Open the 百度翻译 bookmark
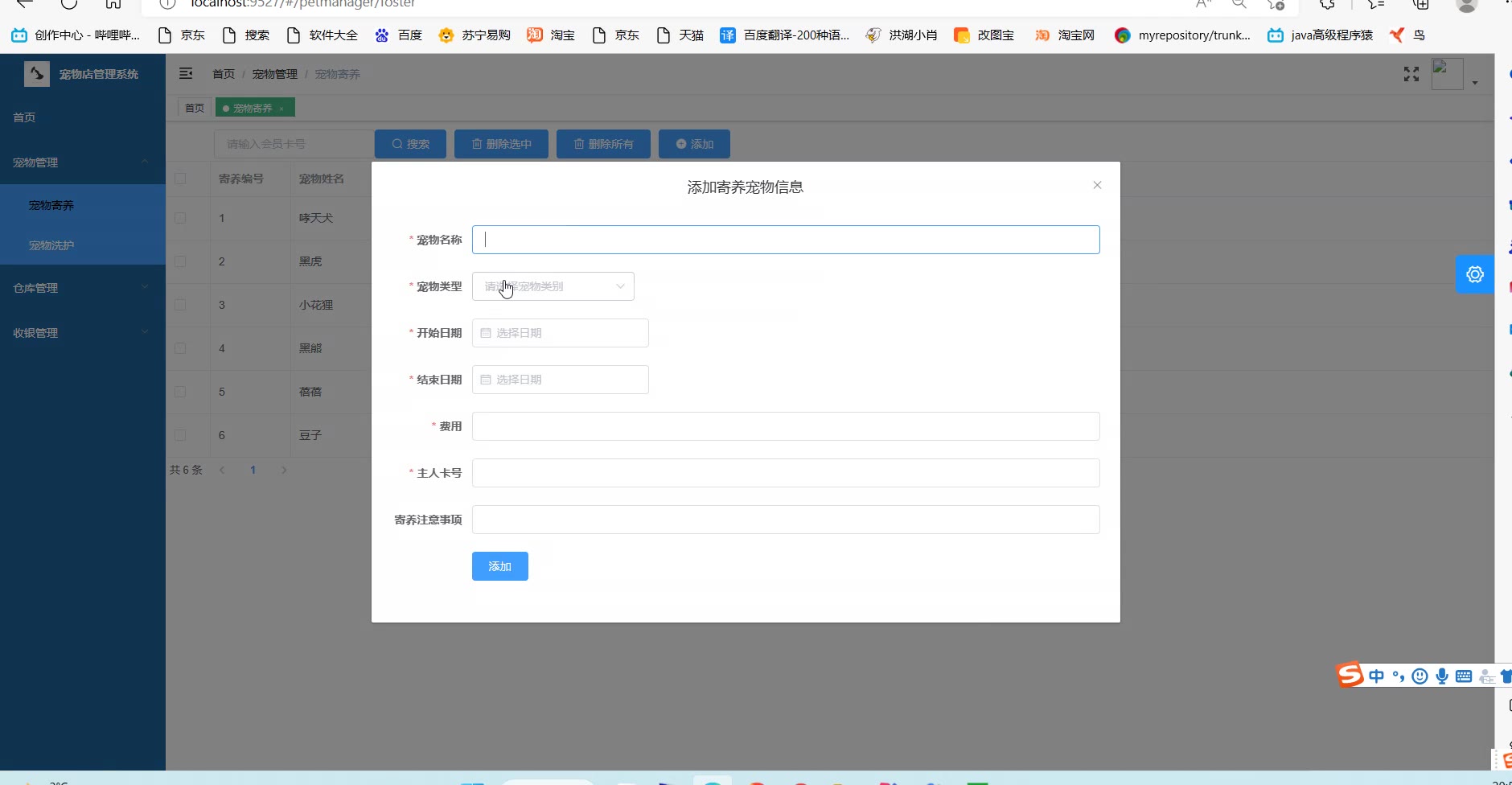The width and height of the screenshot is (1512, 785). pyautogui.click(x=785, y=35)
